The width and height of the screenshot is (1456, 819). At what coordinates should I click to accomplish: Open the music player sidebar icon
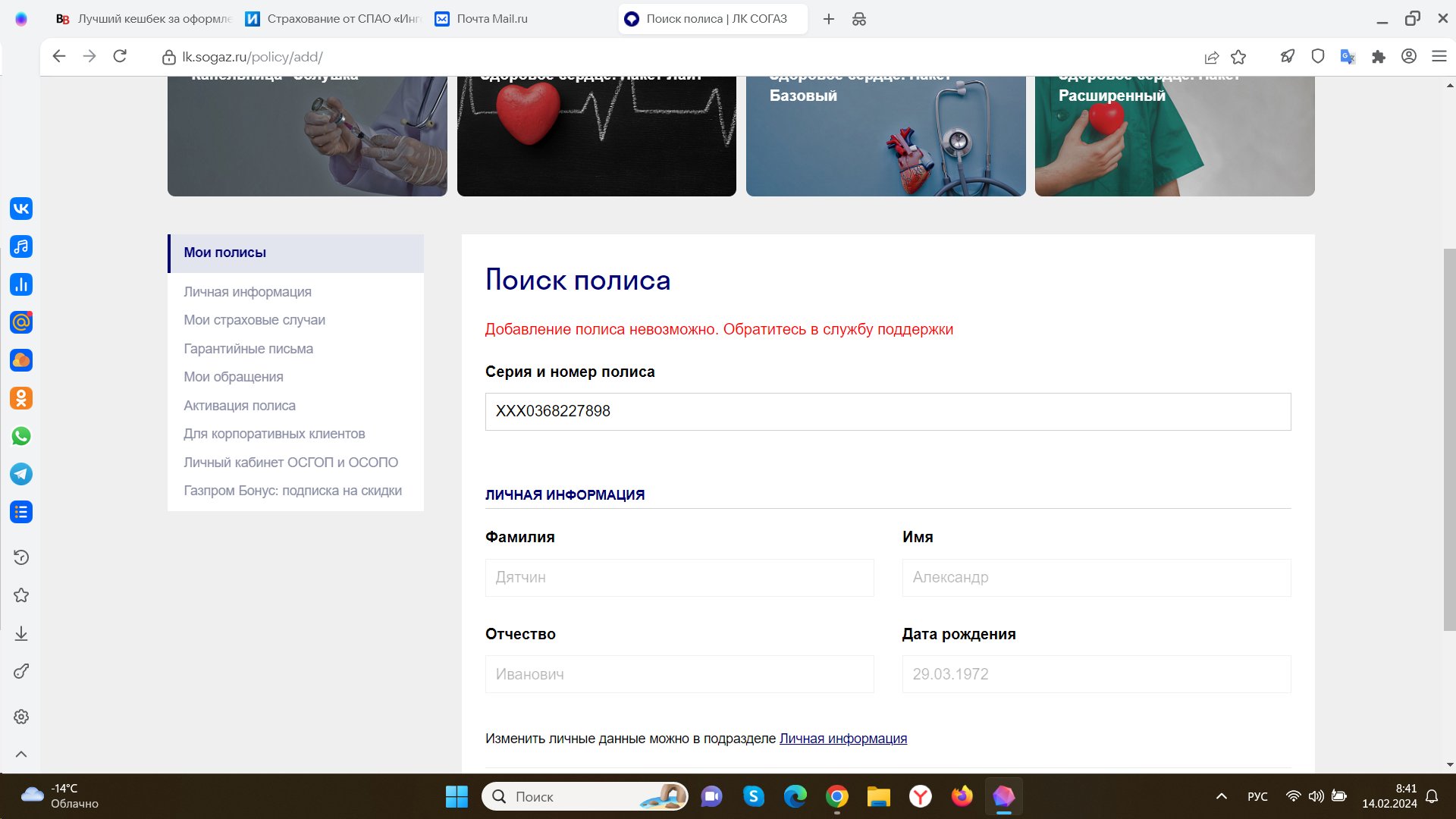pyautogui.click(x=21, y=246)
